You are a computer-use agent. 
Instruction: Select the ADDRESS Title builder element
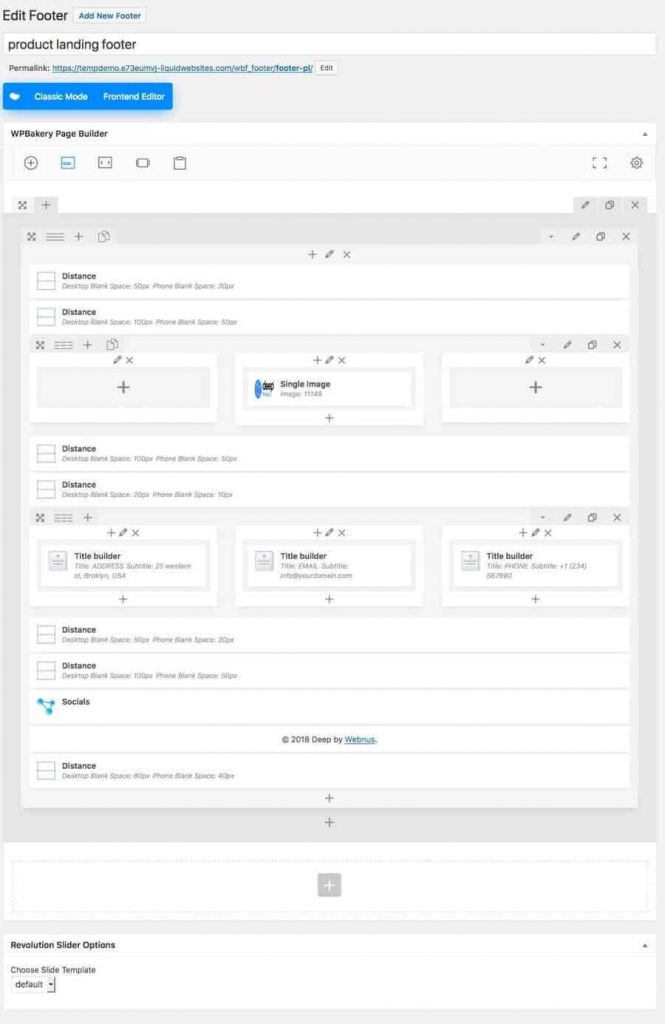tap(123, 565)
